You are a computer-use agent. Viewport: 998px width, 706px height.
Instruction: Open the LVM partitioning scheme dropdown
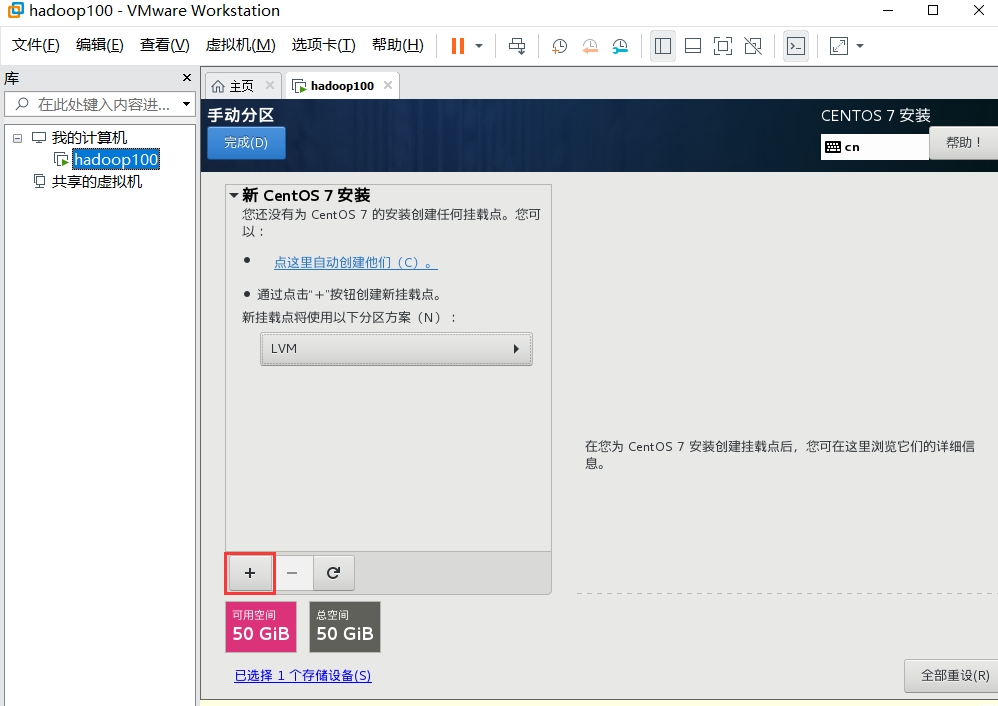(x=396, y=348)
